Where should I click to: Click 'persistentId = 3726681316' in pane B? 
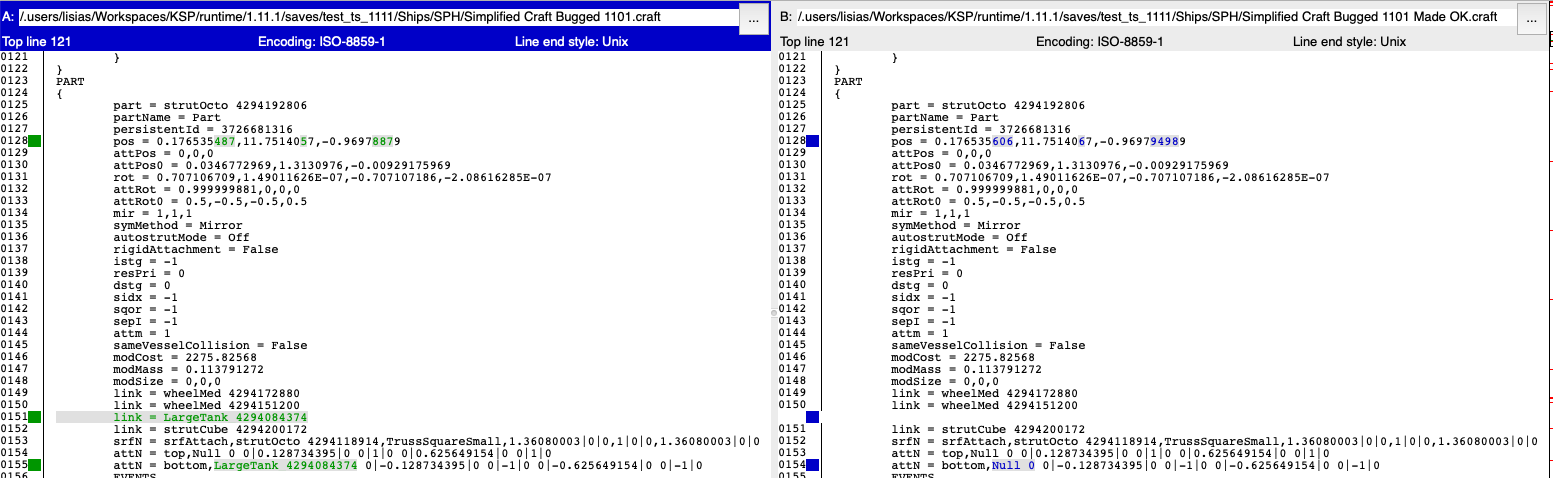pyautogui.click(x=981, y=129)
